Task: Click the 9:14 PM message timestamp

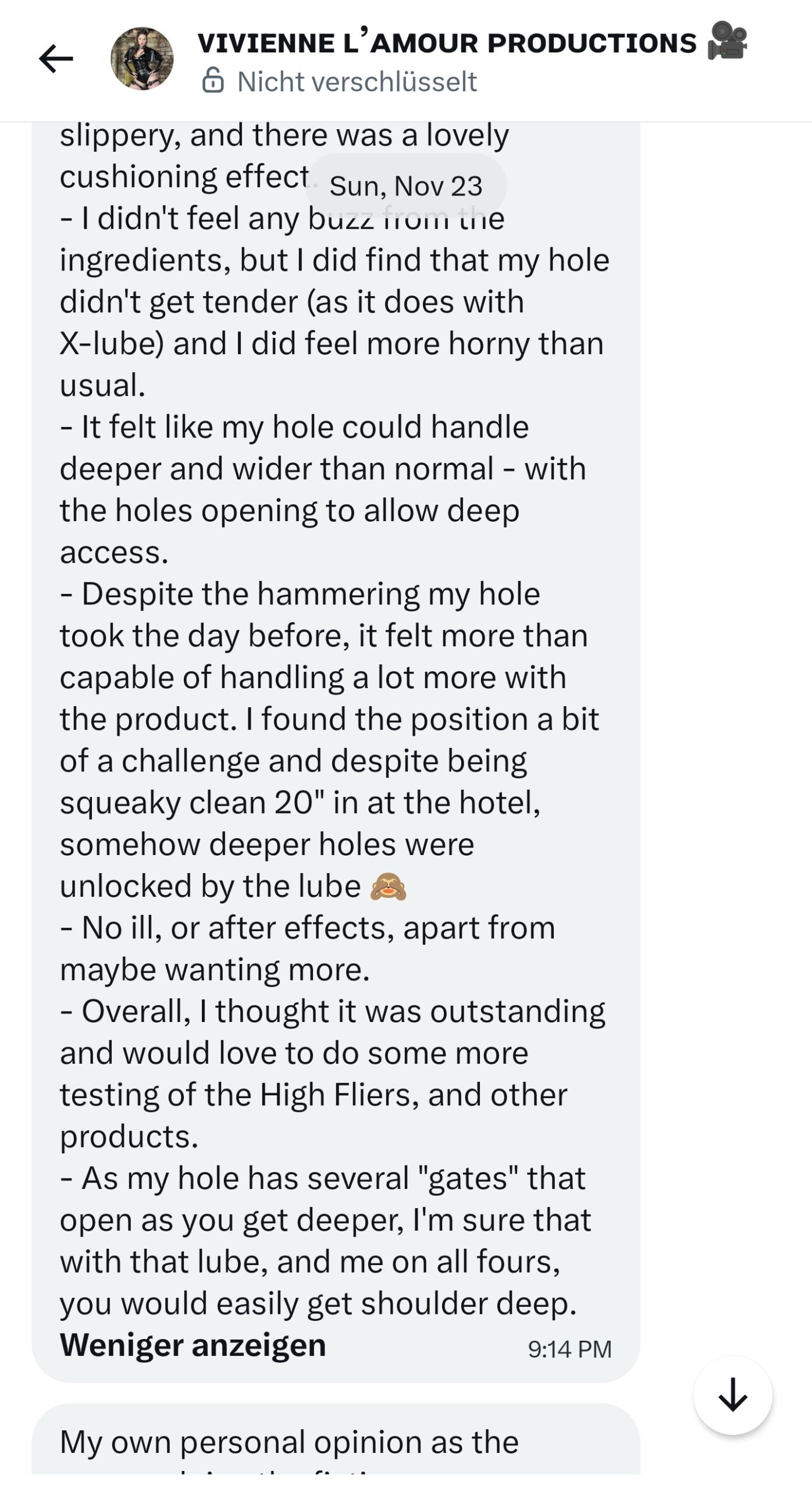Action: [569, 1349]
